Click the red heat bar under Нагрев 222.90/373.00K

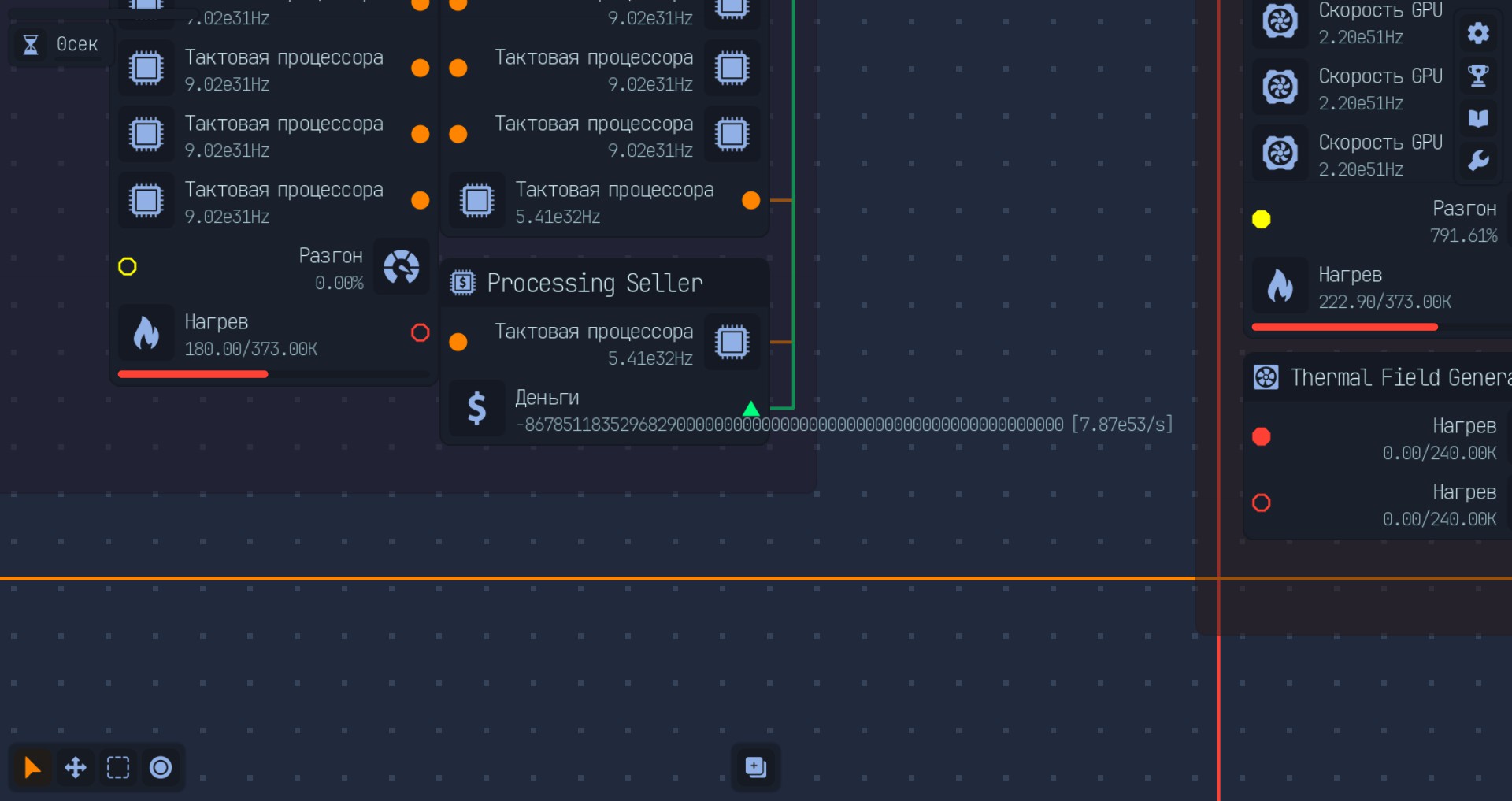click(1345, 327)
